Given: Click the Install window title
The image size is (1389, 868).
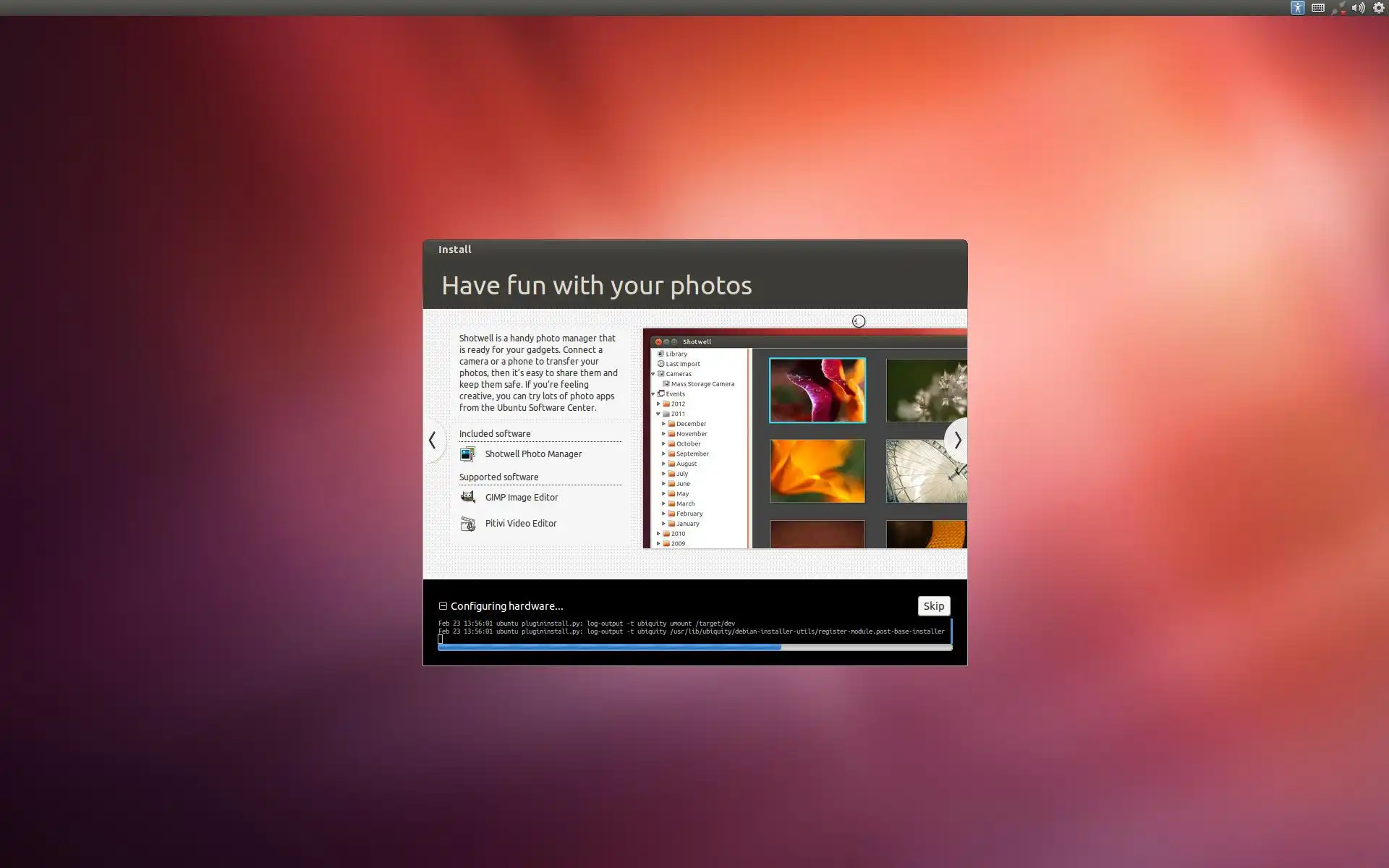Looking at the screenshot, I should coord(454,250).
